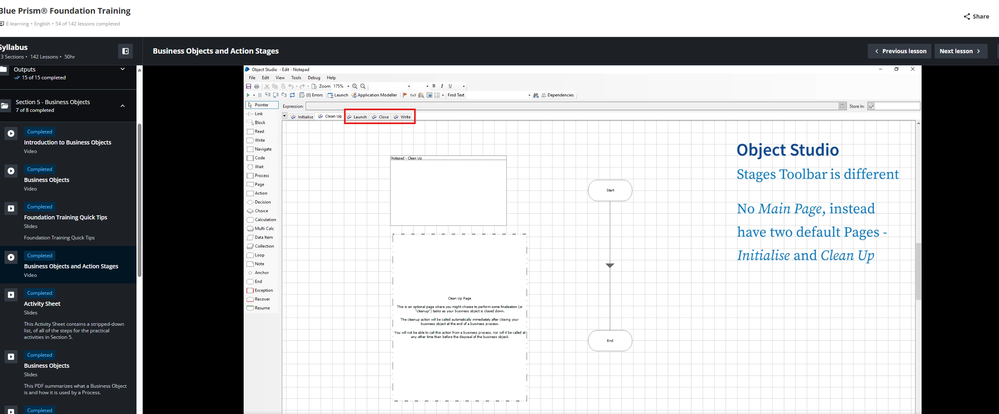This screenshot has width=999, height=414.
Task: Toggle underline text formatting
Action: click(x=450, y=86)
